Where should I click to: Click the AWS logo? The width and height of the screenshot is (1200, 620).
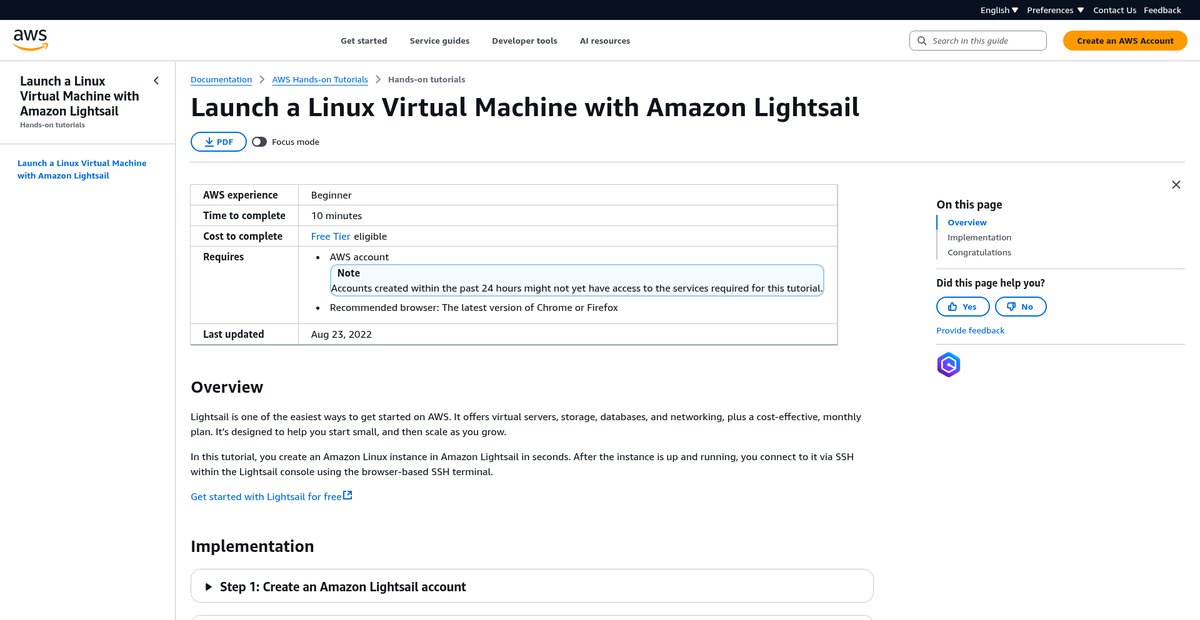pyautogui.click(x=30, y=40)
